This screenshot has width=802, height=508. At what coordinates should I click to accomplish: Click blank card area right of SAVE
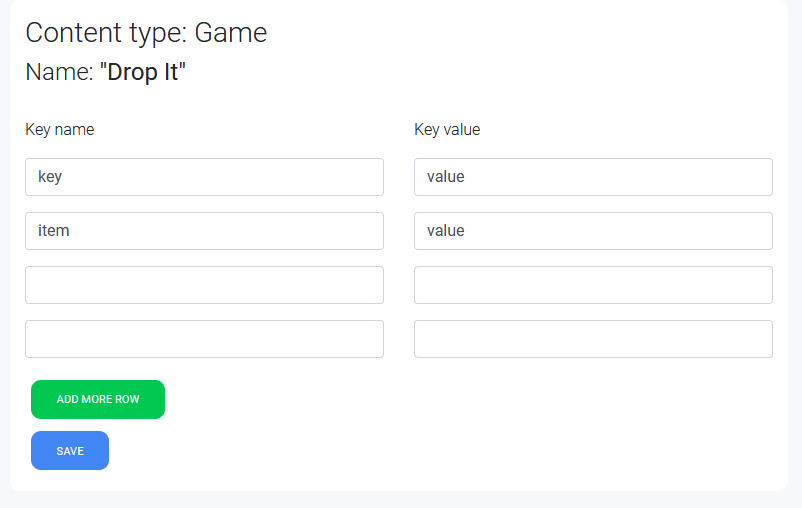click(409, 450)
